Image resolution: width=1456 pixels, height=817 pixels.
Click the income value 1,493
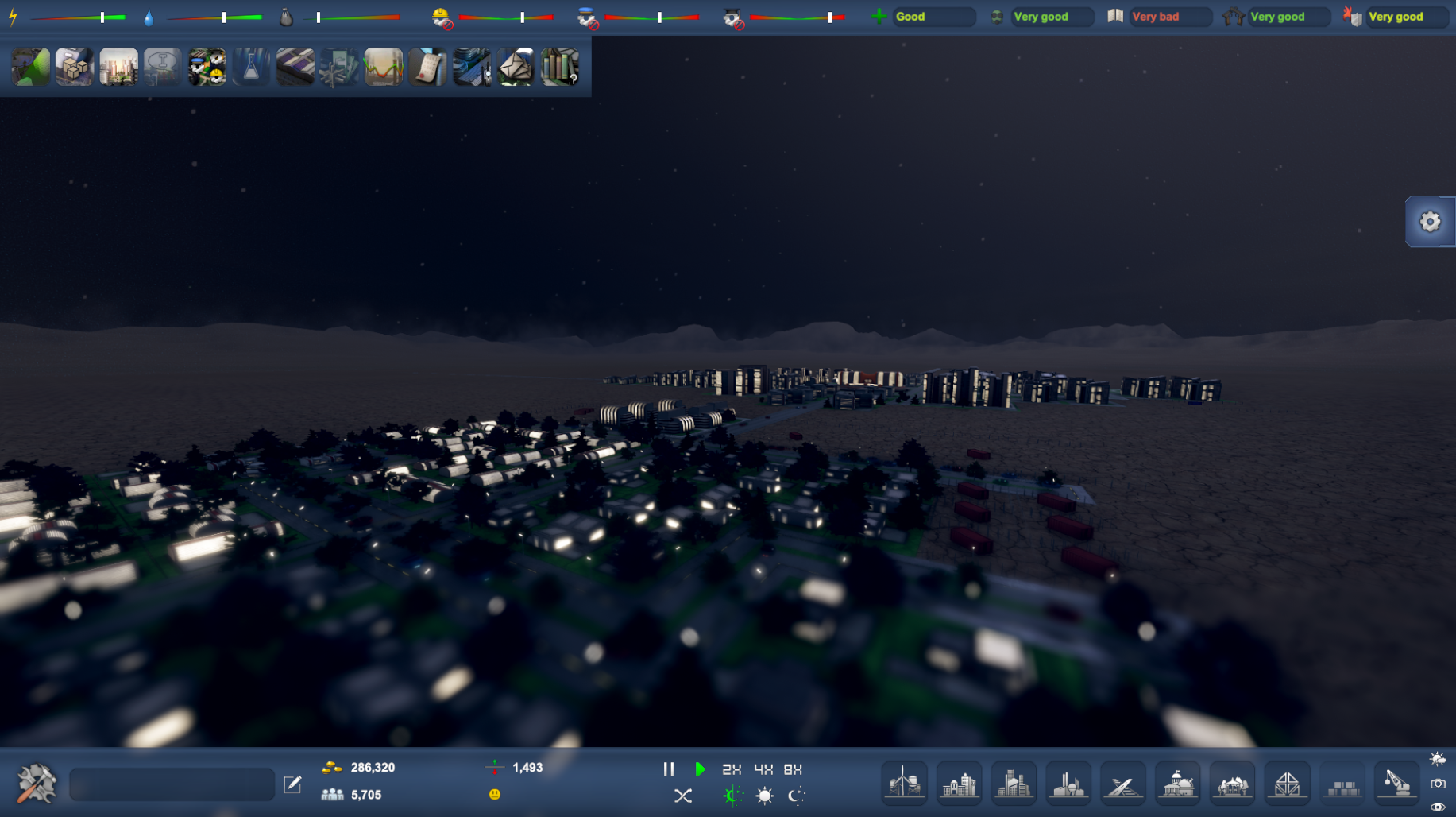(x=527, y=768)
